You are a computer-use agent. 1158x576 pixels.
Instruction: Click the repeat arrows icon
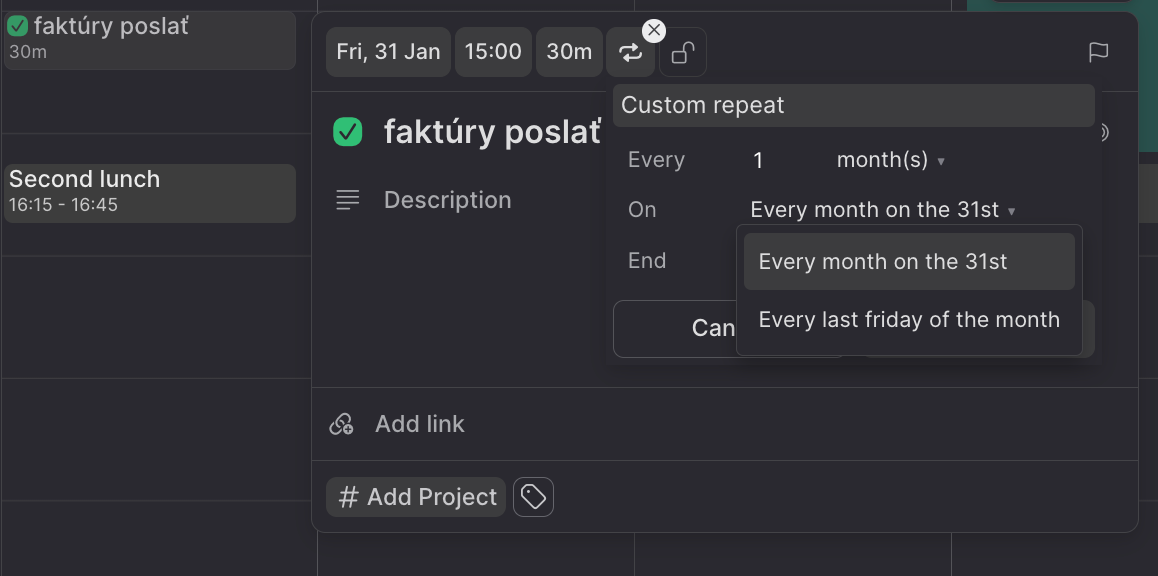click(x=630, y=52)
